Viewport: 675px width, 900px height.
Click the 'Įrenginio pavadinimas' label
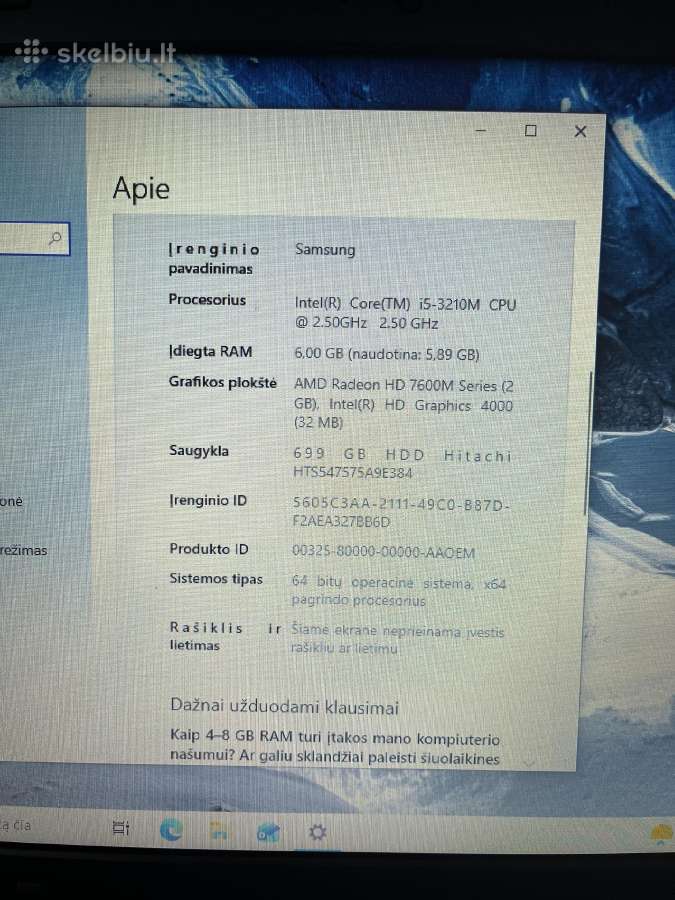[214, 259]
